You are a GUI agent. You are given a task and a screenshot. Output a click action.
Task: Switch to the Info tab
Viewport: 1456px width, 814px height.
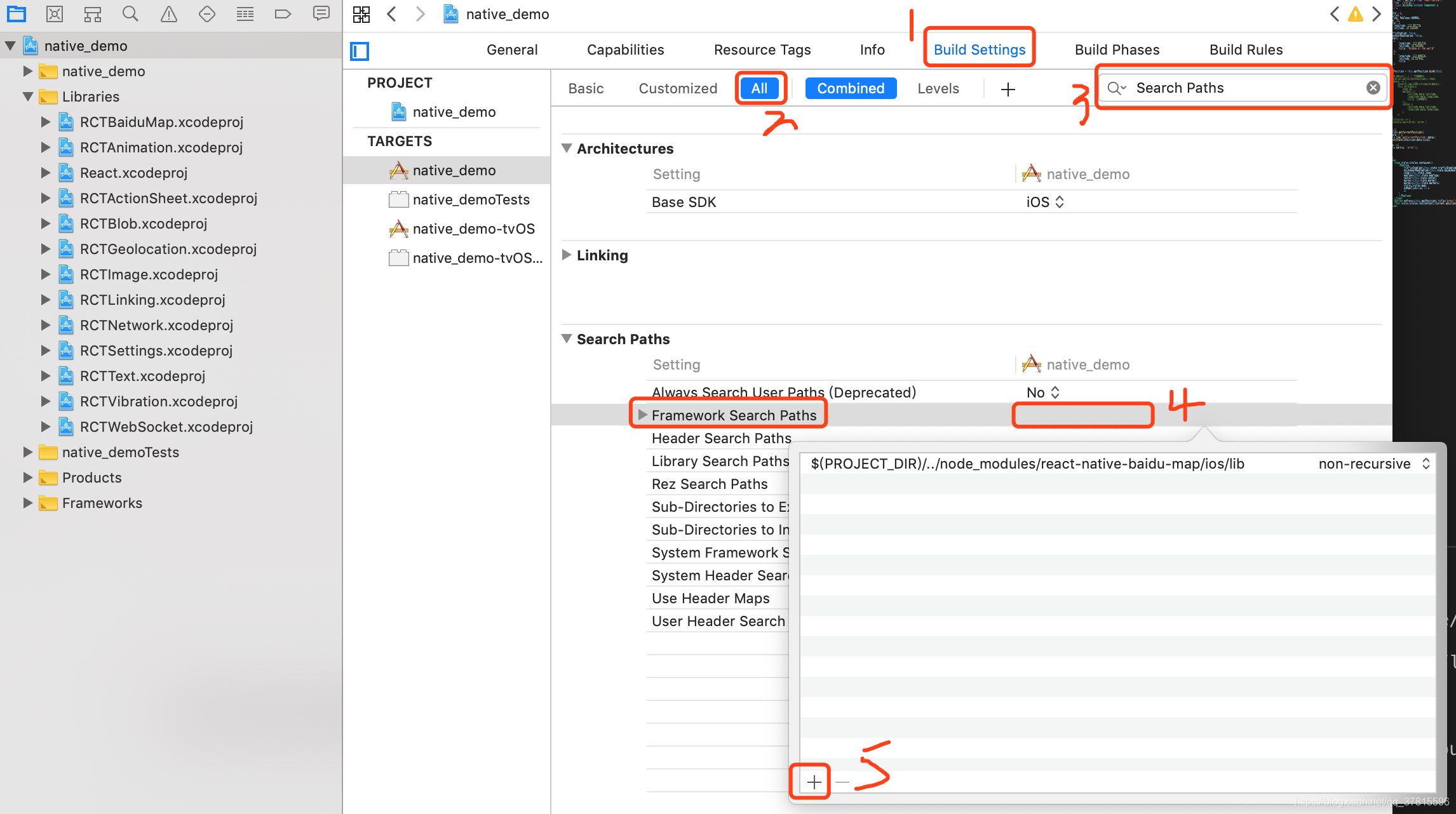pos(872,50)
